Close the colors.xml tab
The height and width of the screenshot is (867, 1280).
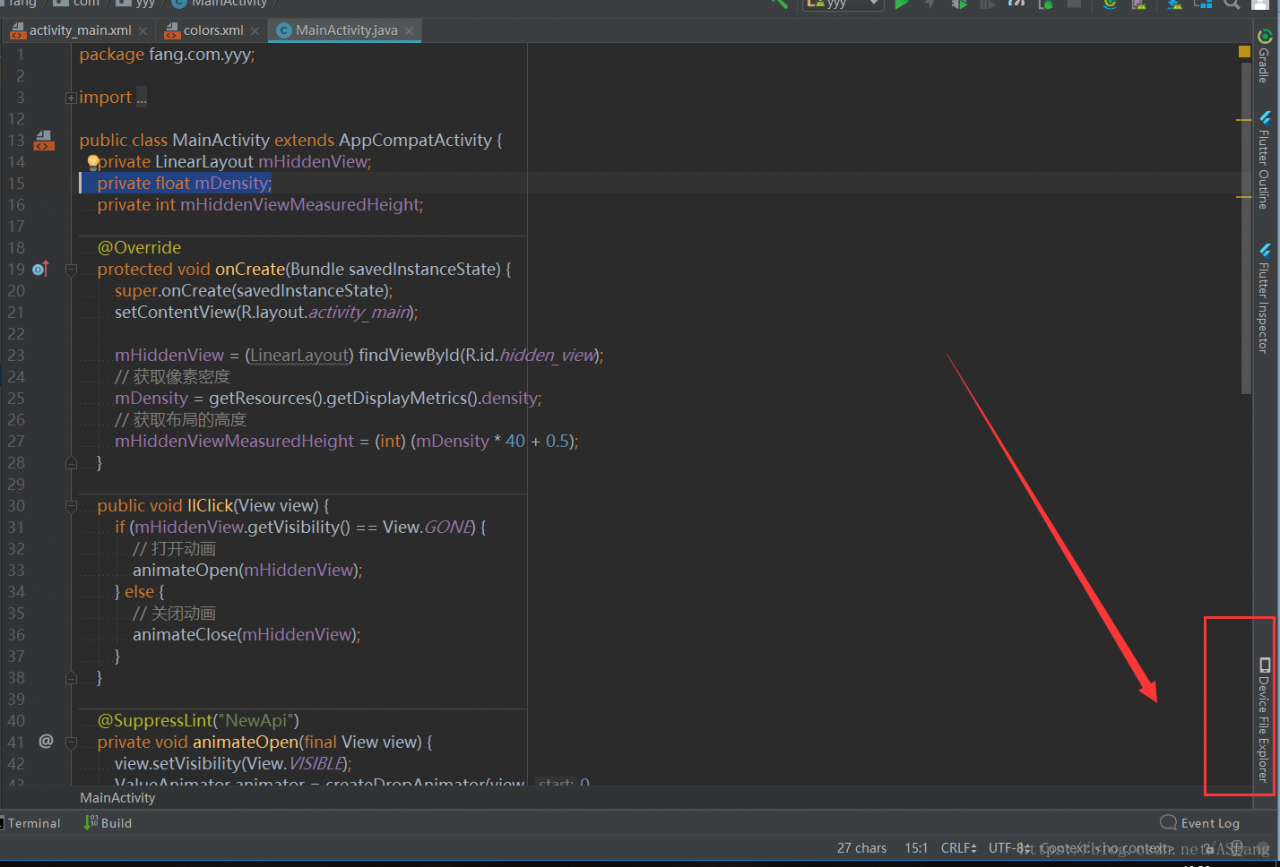pos(253,31)
